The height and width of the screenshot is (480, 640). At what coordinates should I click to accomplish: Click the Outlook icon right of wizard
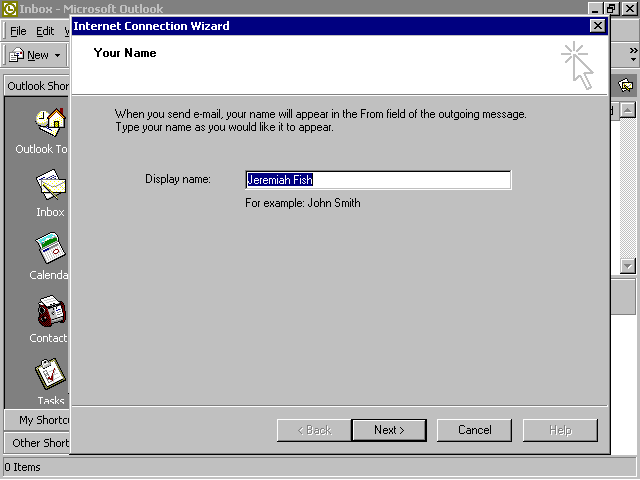(625, 85)
